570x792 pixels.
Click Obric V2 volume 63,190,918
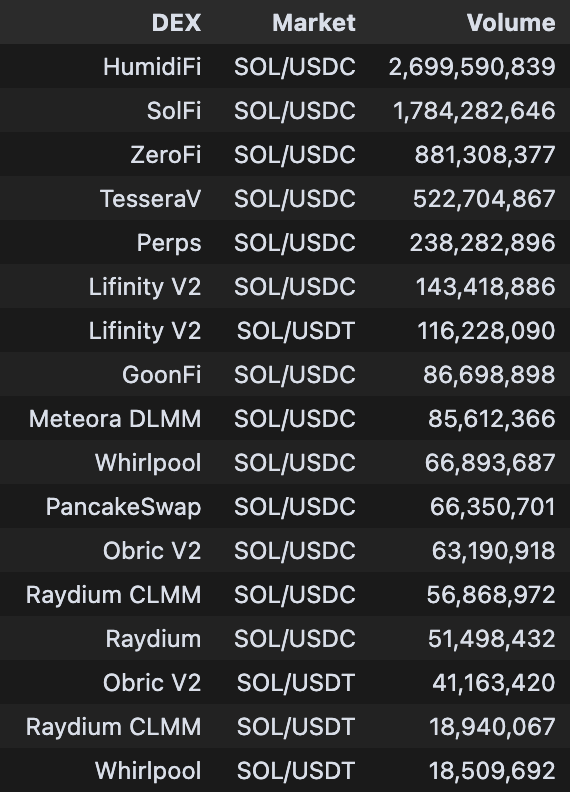point(493,551)
